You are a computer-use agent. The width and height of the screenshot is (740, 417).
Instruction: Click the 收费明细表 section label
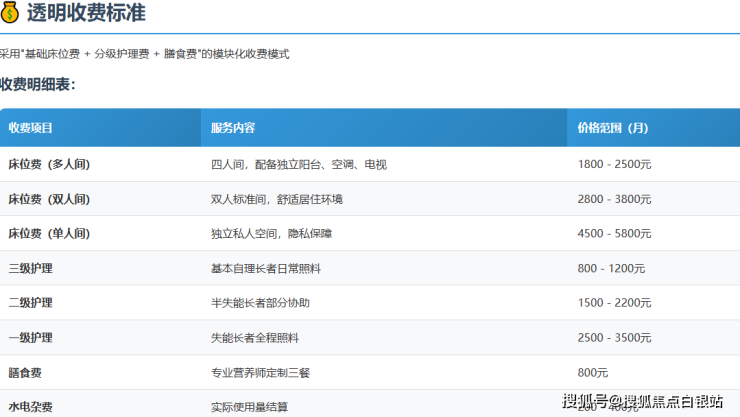pyautogui.click(x=38, y=84)
